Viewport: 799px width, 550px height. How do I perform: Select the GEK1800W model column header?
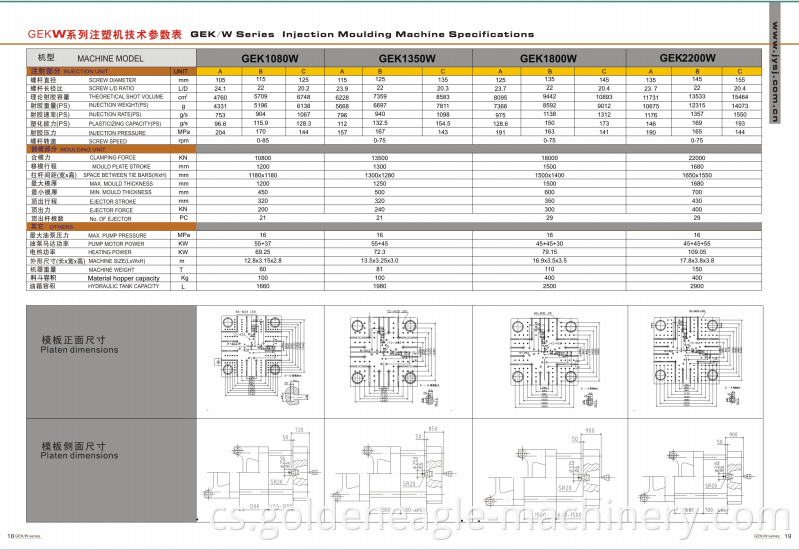pyautogui.click(x=545, y=59)
